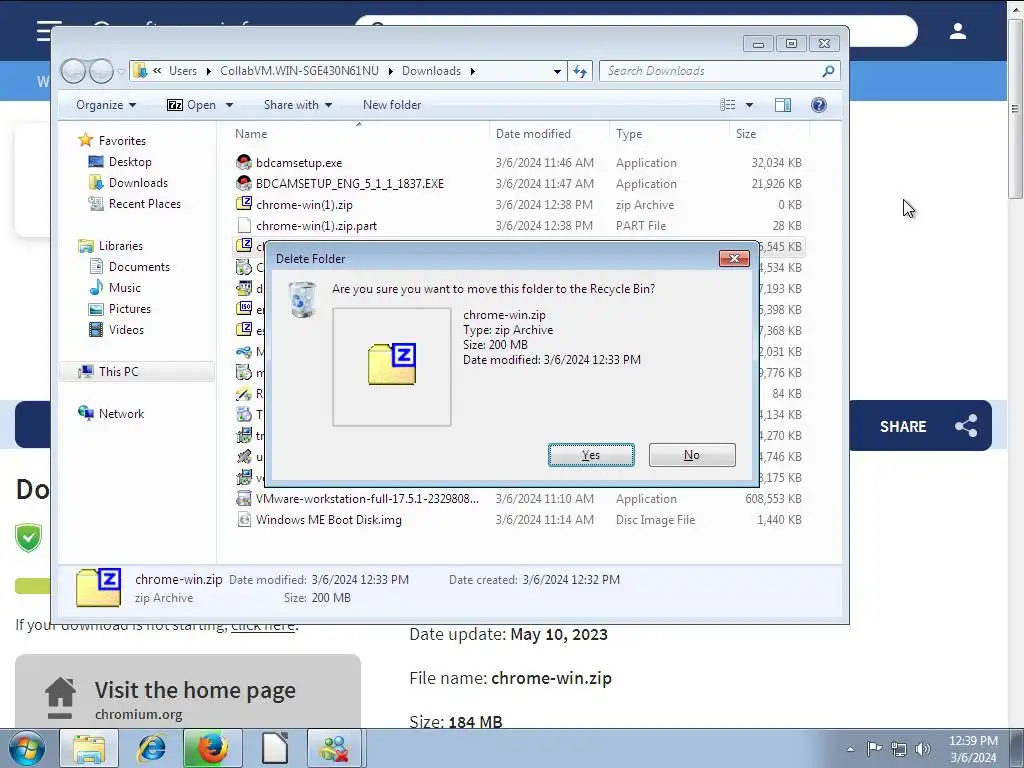Change view using the view icon
1024x768 pixels.
coord(728,105)
